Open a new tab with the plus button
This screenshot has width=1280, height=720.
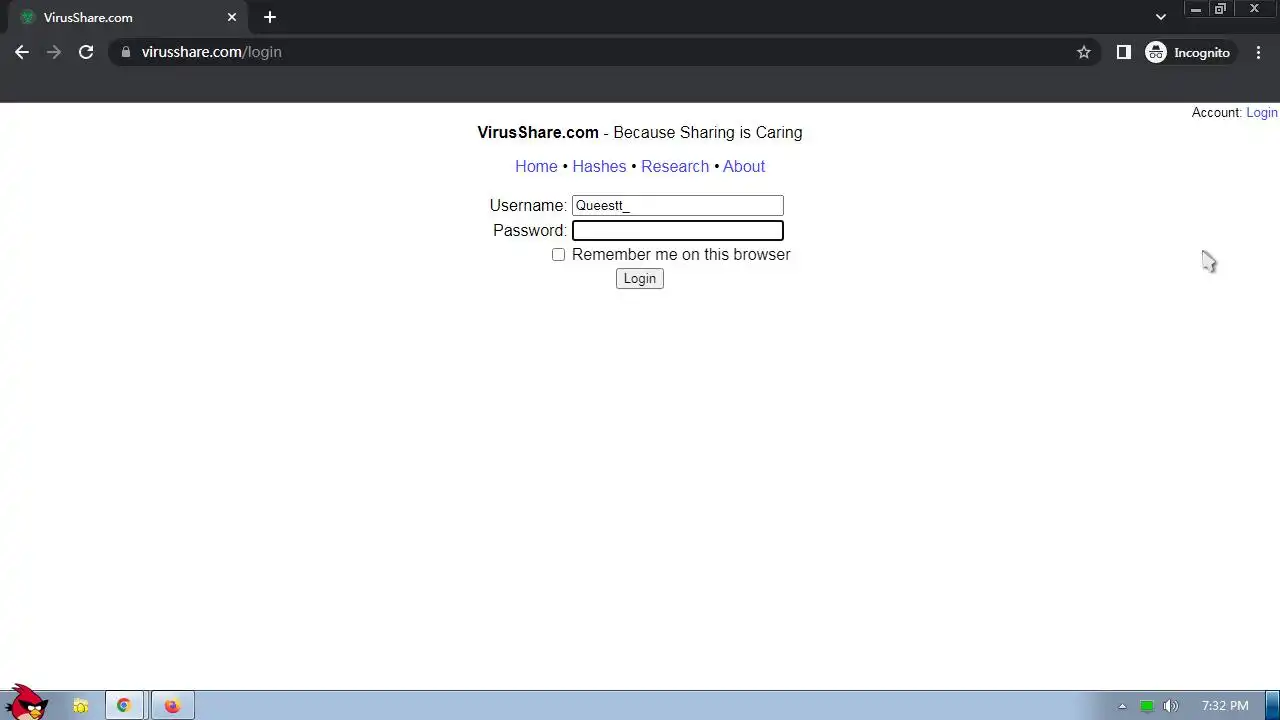pos(270,17)
